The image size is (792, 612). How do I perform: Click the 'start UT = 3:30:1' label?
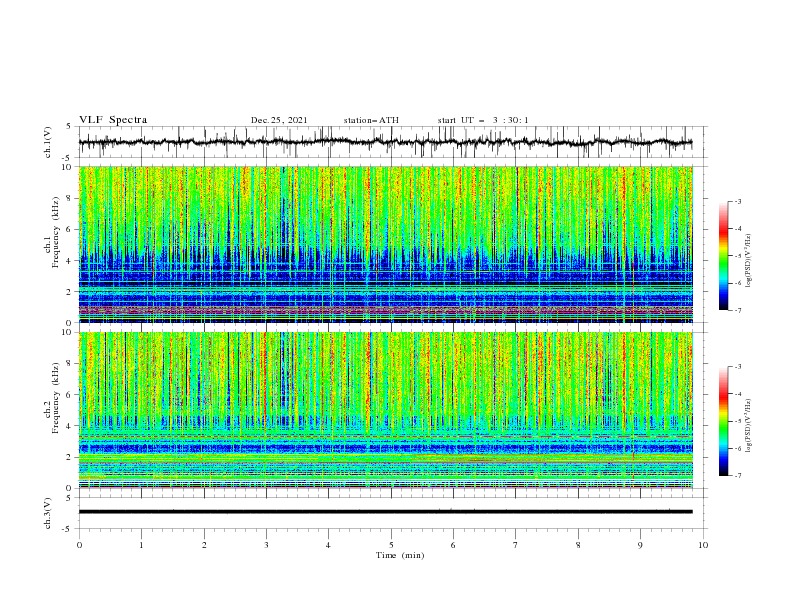pos(483,120)
